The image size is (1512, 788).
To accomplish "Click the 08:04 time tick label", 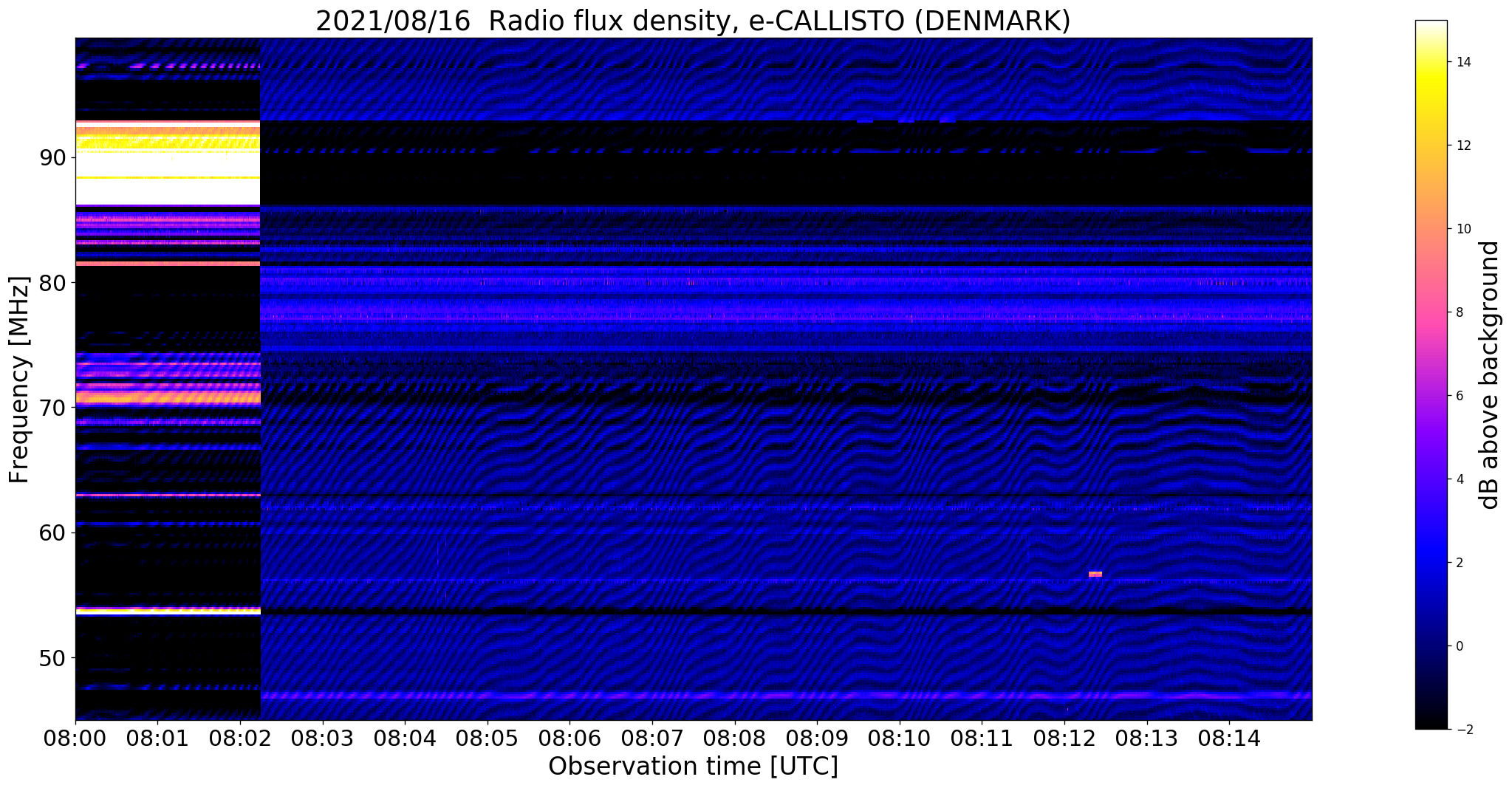I will coord(405,738).
